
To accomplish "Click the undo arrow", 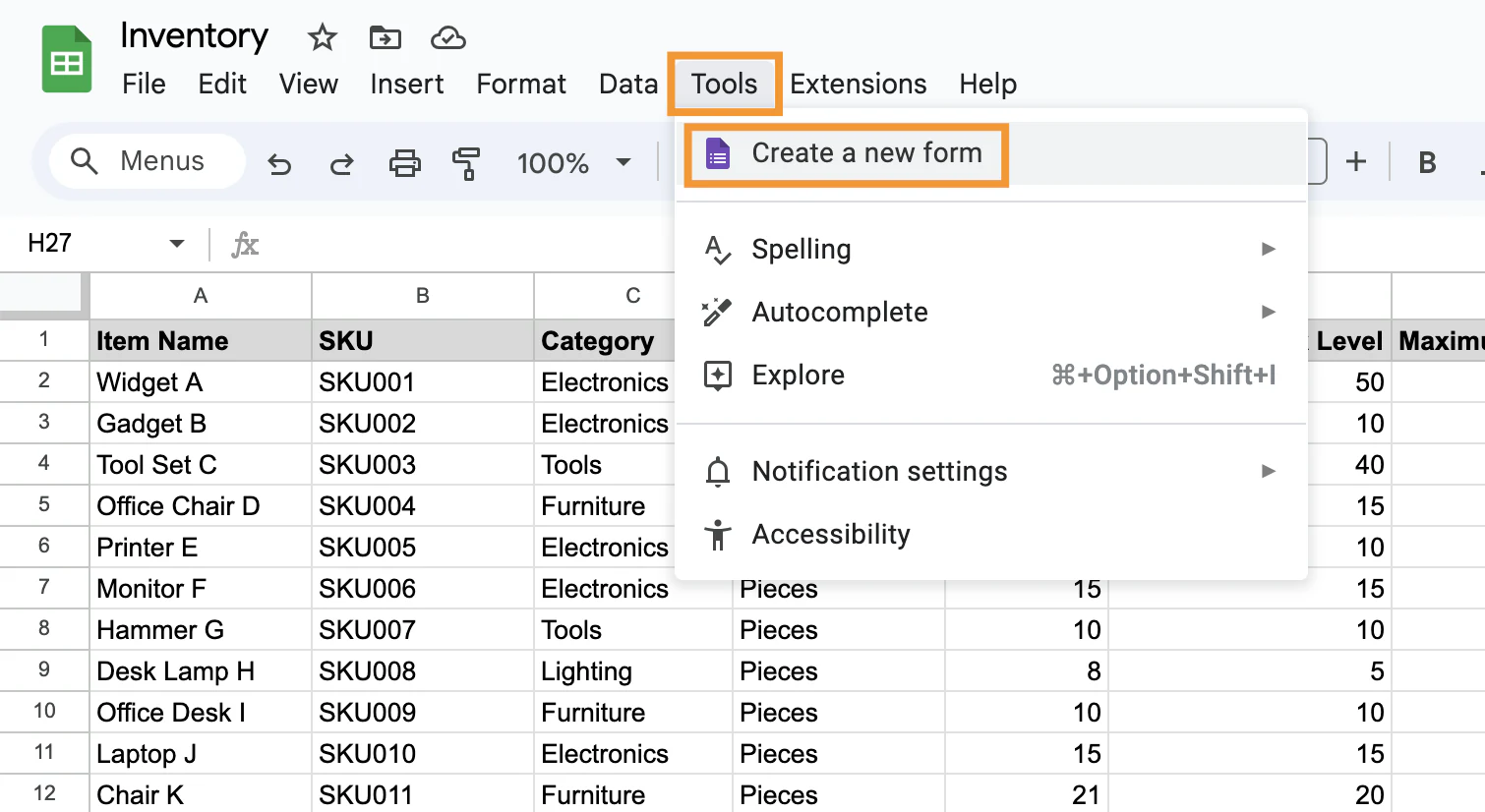I will [x=279, y=163].
